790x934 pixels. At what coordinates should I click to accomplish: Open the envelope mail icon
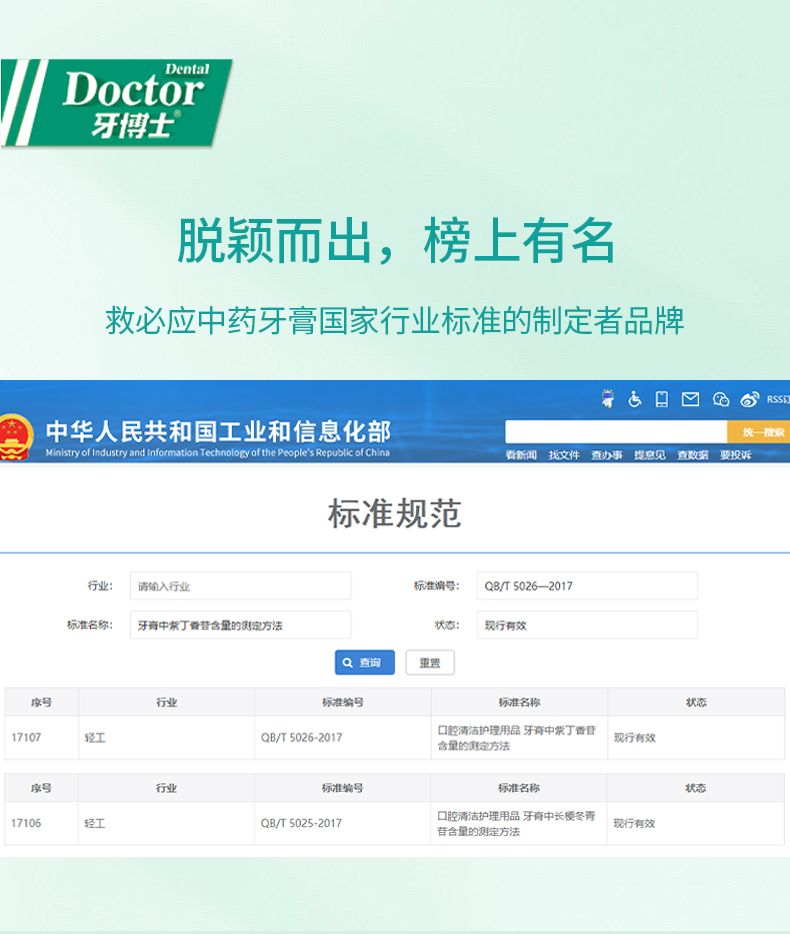pos(690,399)
